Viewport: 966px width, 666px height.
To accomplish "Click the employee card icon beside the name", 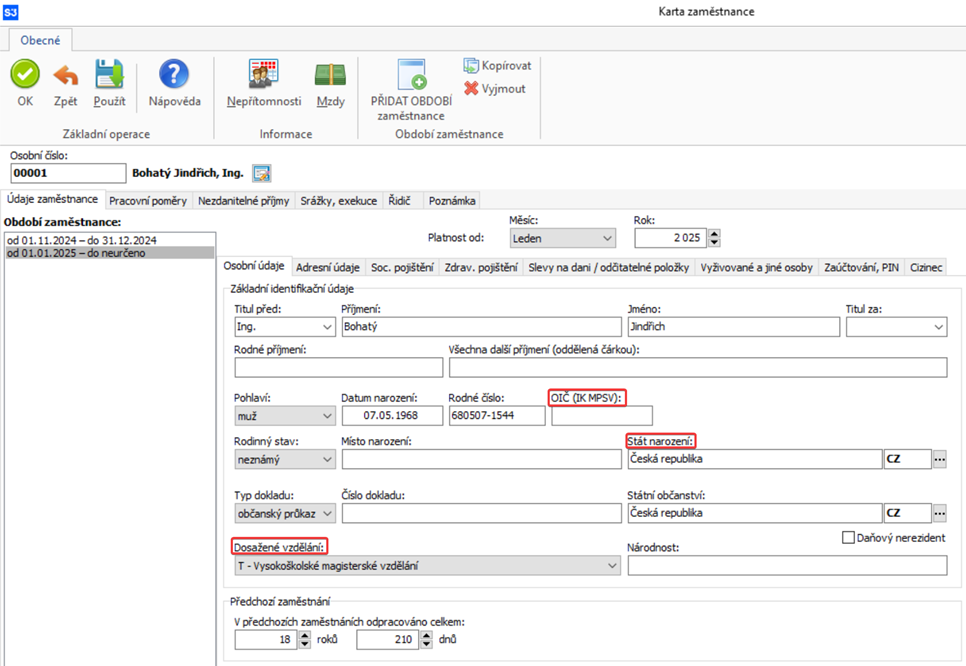I will (x=262, y=173).
